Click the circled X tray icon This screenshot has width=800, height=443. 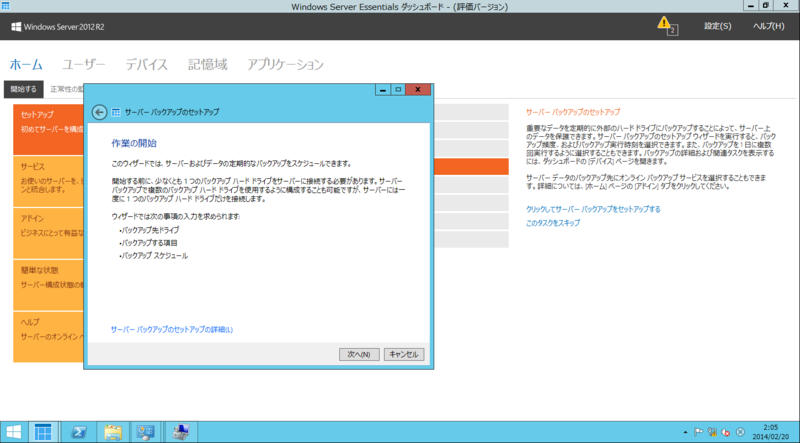740,432
